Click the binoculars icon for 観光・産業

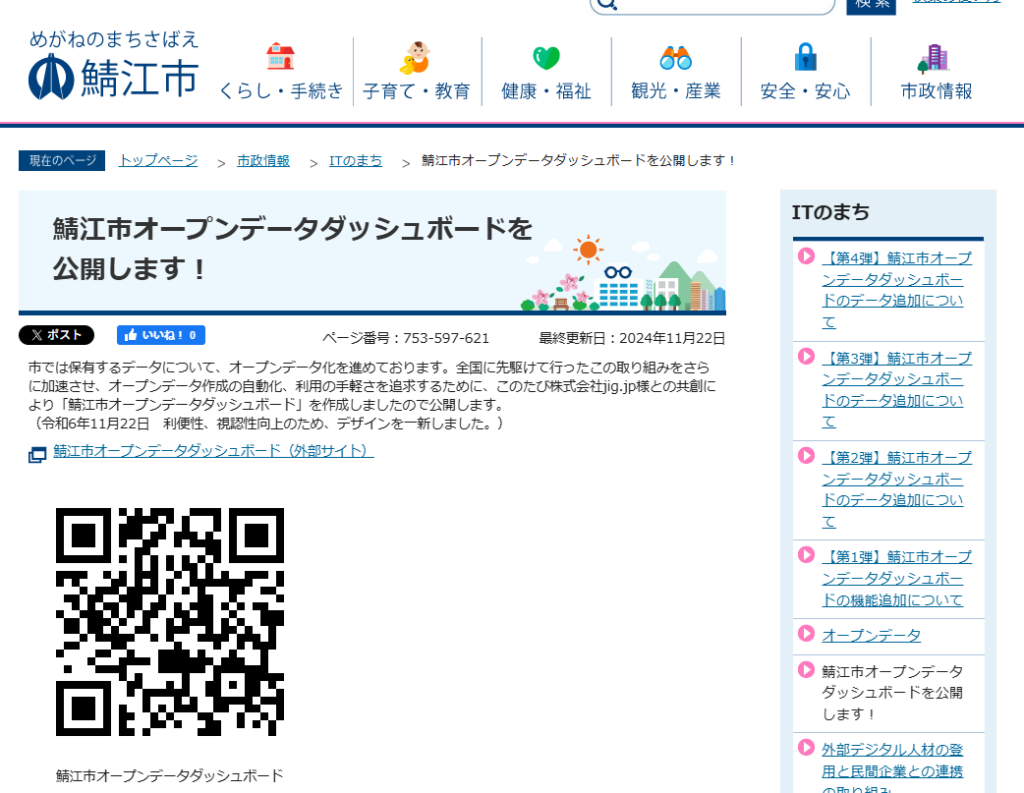pos(676,58)
